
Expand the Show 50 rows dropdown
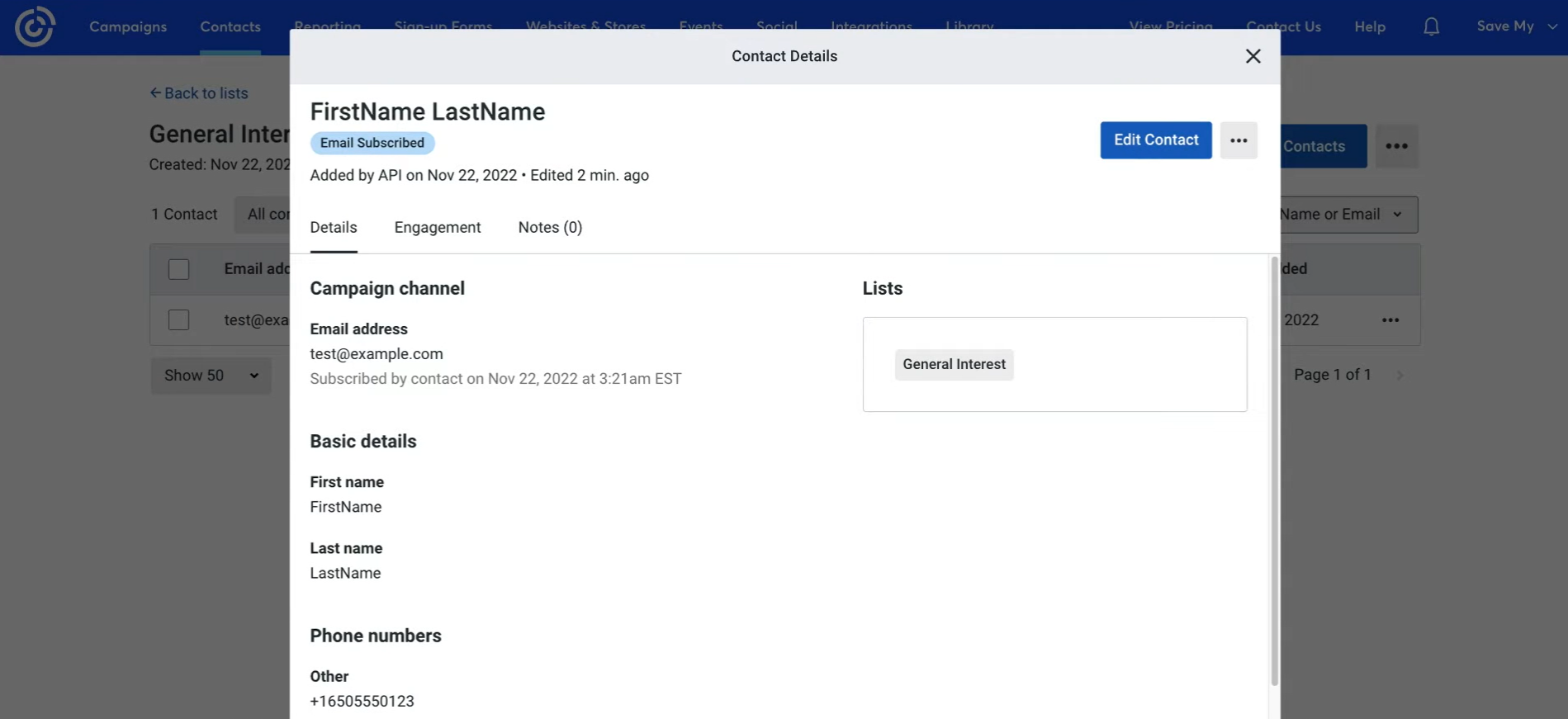[x=211, y=376]
